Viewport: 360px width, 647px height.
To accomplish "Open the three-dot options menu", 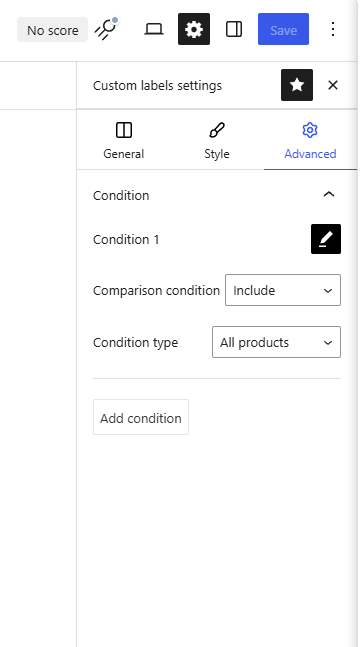I will [x=333, y=29].
